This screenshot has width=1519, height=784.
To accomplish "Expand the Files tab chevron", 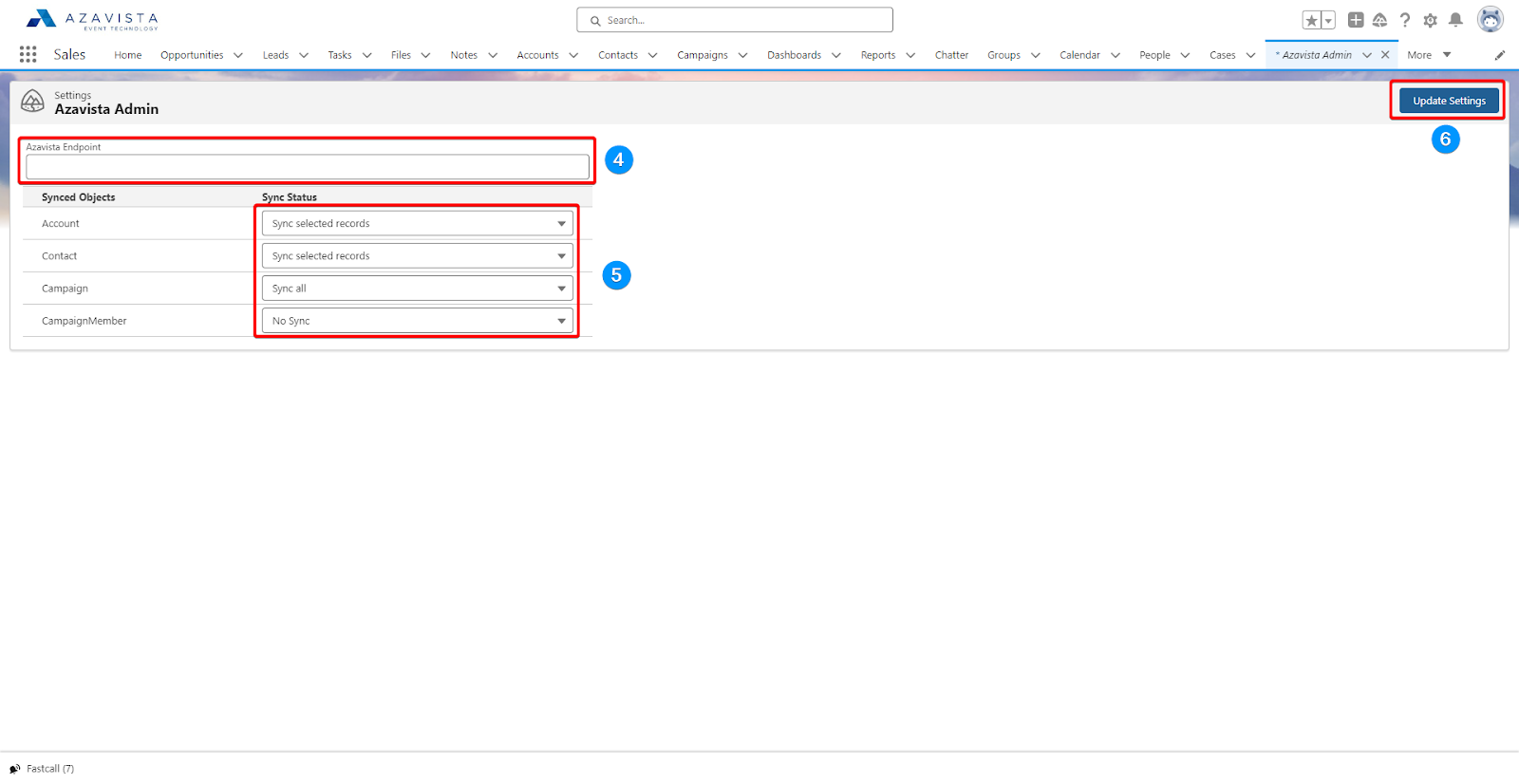I will coord(426,55).
